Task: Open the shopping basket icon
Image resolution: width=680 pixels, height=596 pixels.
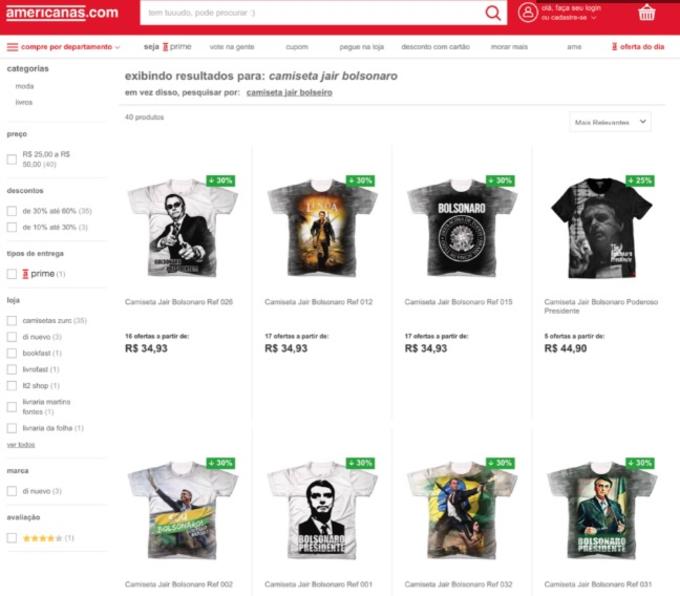Action: [647, 13]
